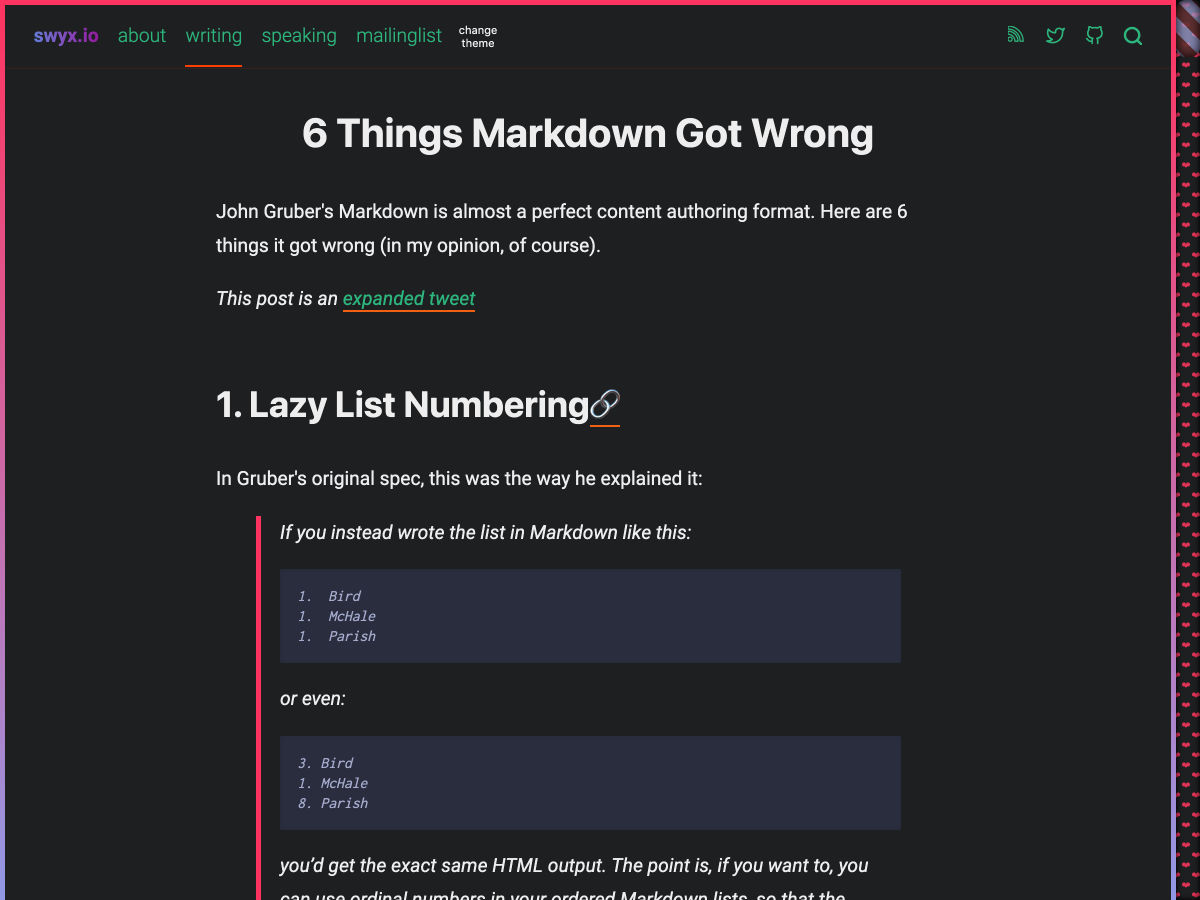Open the GitHub icon in header

pyautogui.click(x=1094, y=36)
